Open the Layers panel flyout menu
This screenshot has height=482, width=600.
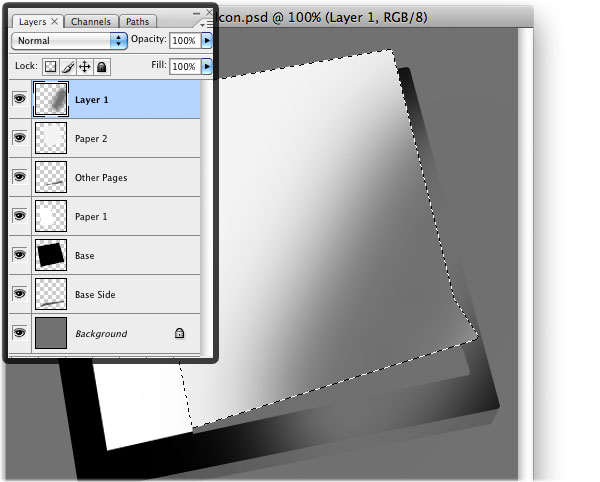207,25
